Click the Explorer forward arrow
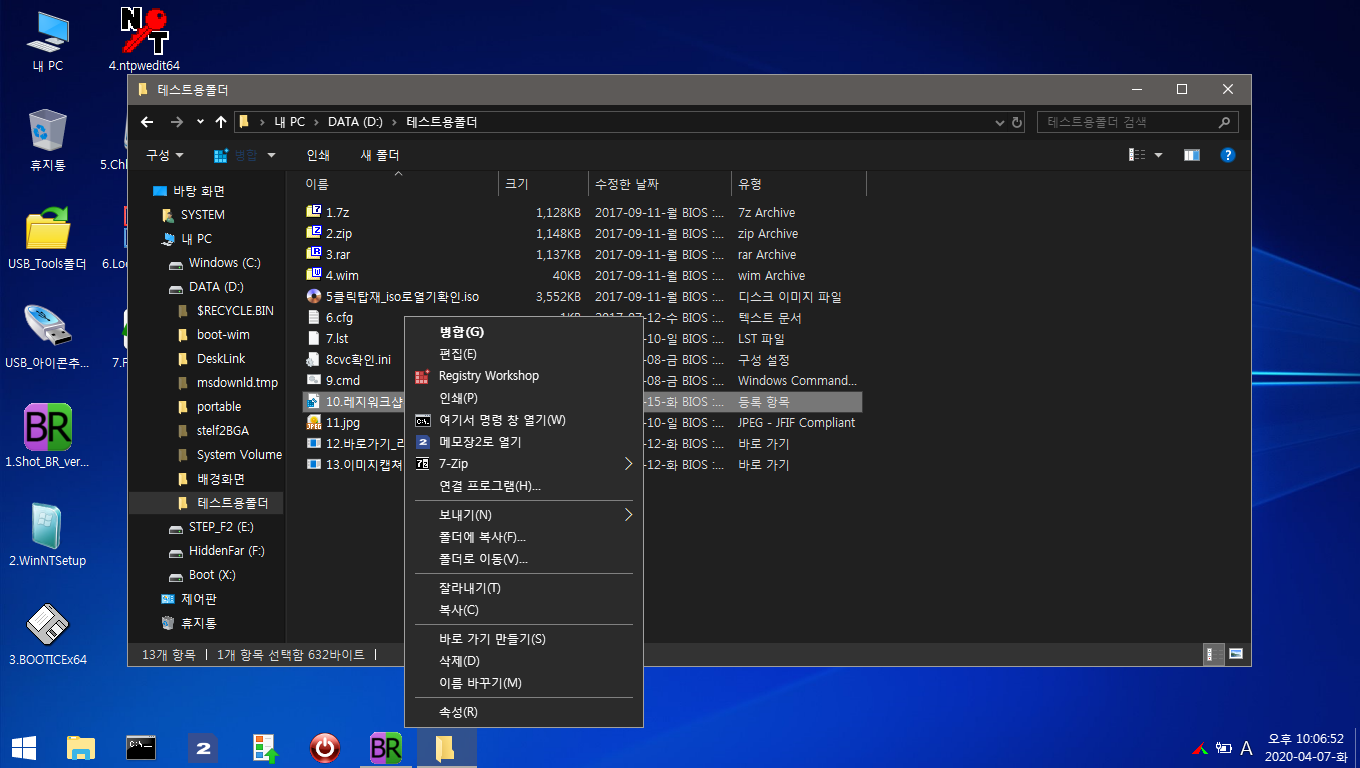 point(177,122)
